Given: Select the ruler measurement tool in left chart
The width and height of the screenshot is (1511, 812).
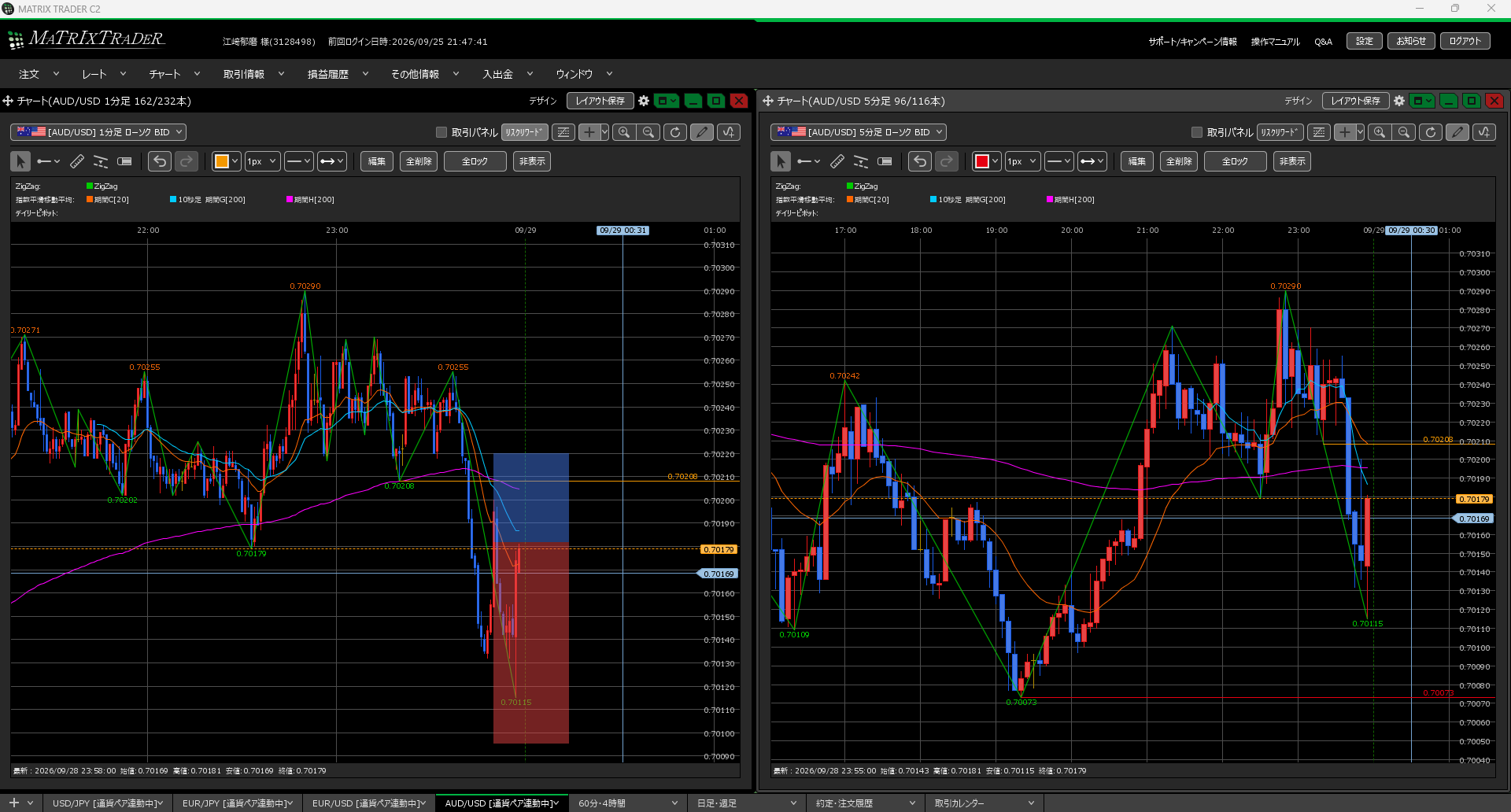Looking at the screenshot, I should (77, 161).
